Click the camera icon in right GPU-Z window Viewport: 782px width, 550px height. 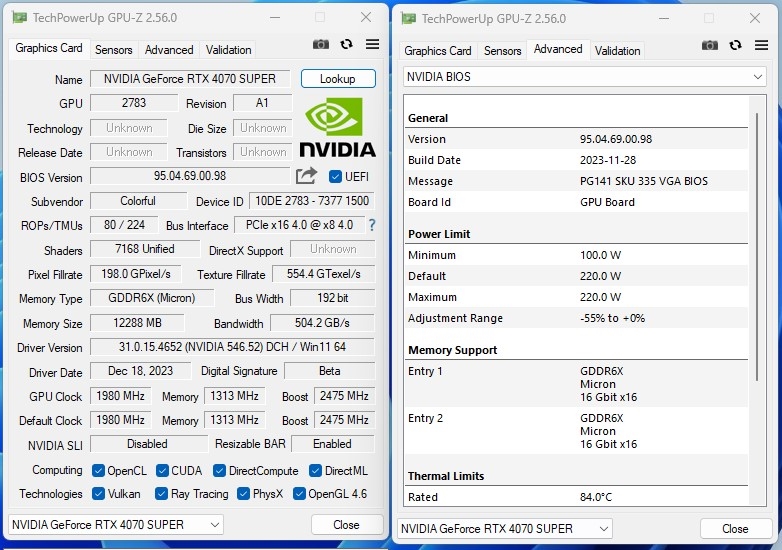pos(710,45)
